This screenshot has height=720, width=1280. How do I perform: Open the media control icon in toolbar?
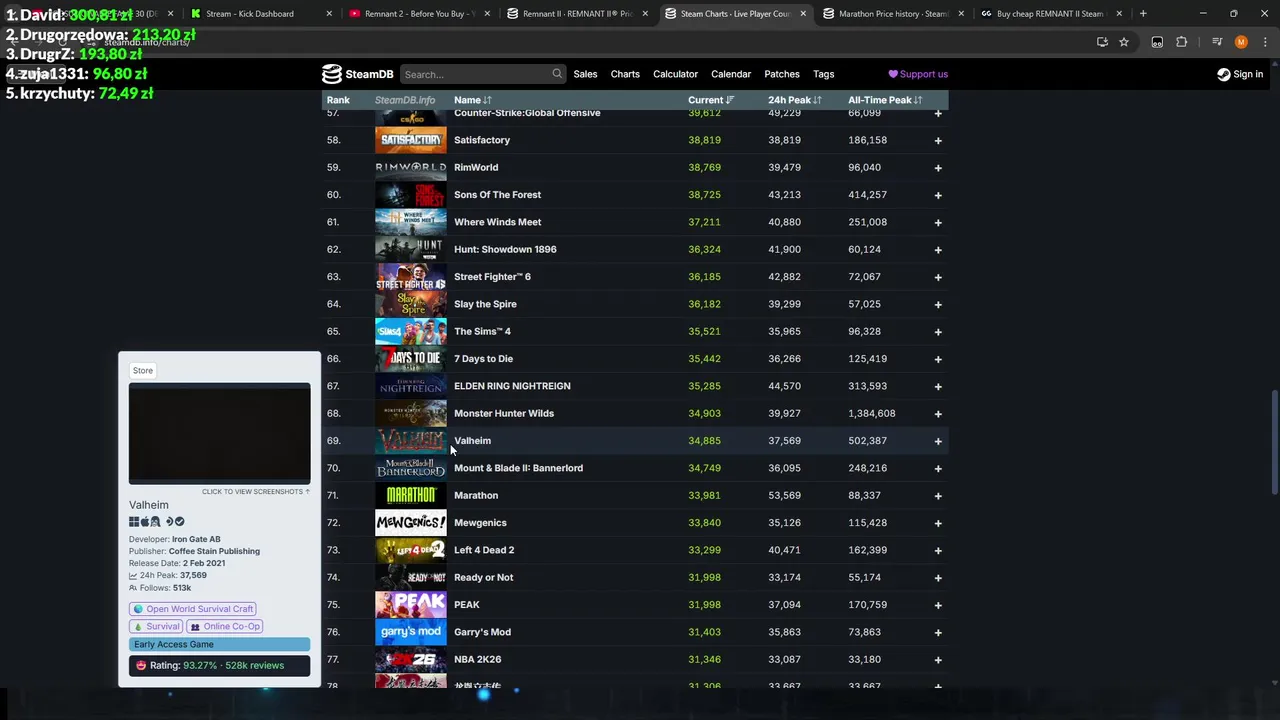(1217, 42)
